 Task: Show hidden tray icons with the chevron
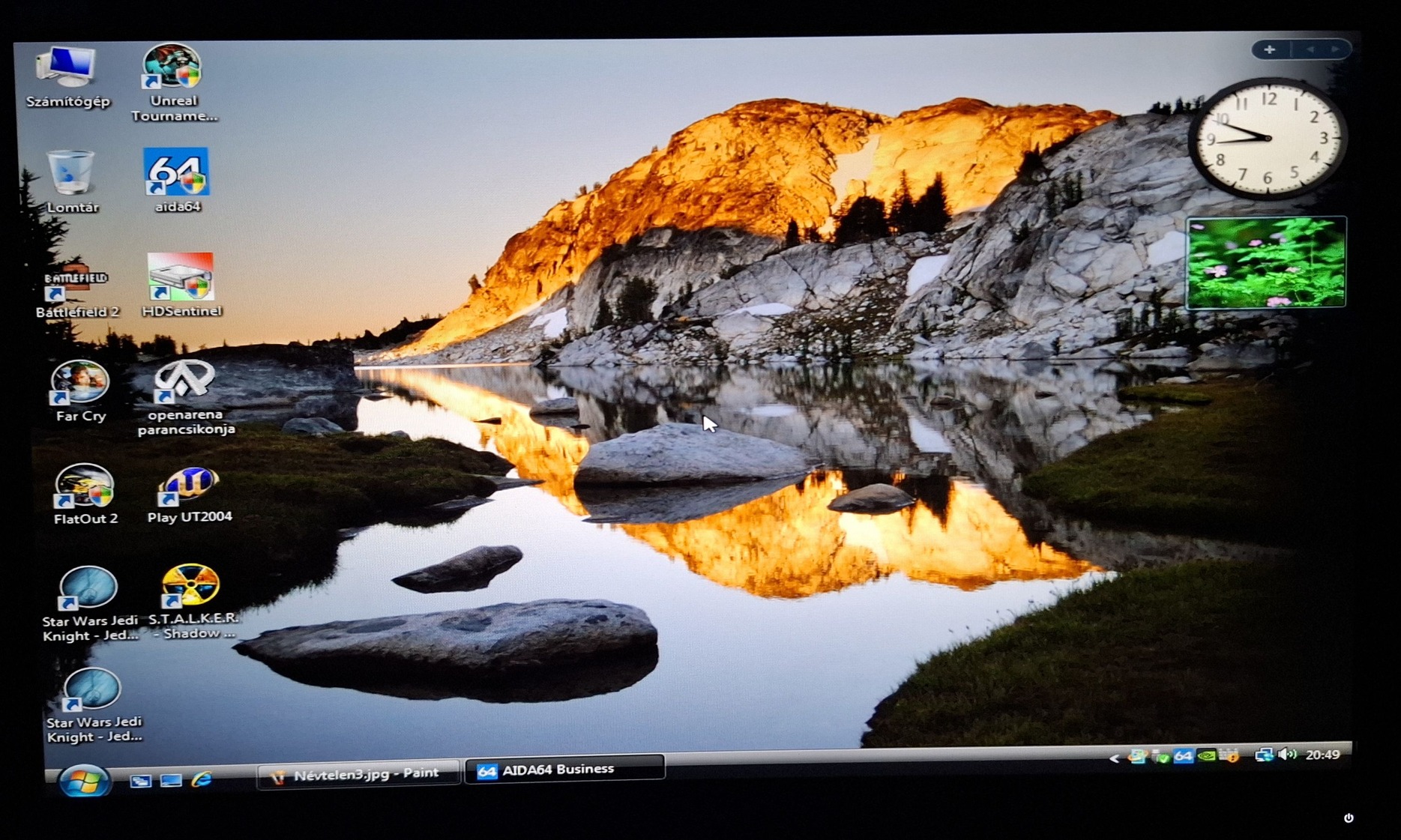point(1114,758)
